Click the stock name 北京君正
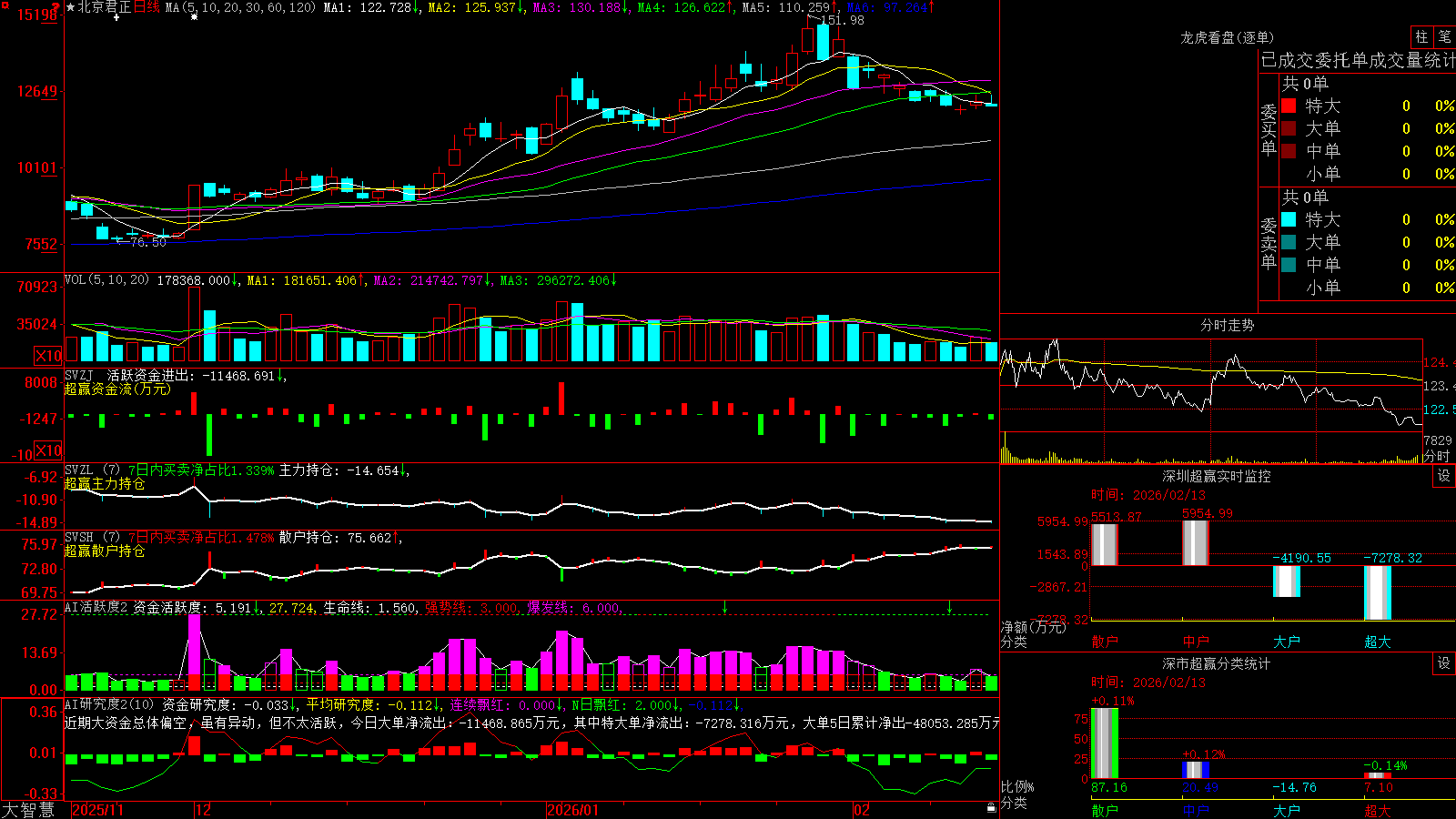The width and height of the screenshot is (1456, 819). (x=105, y=7)
